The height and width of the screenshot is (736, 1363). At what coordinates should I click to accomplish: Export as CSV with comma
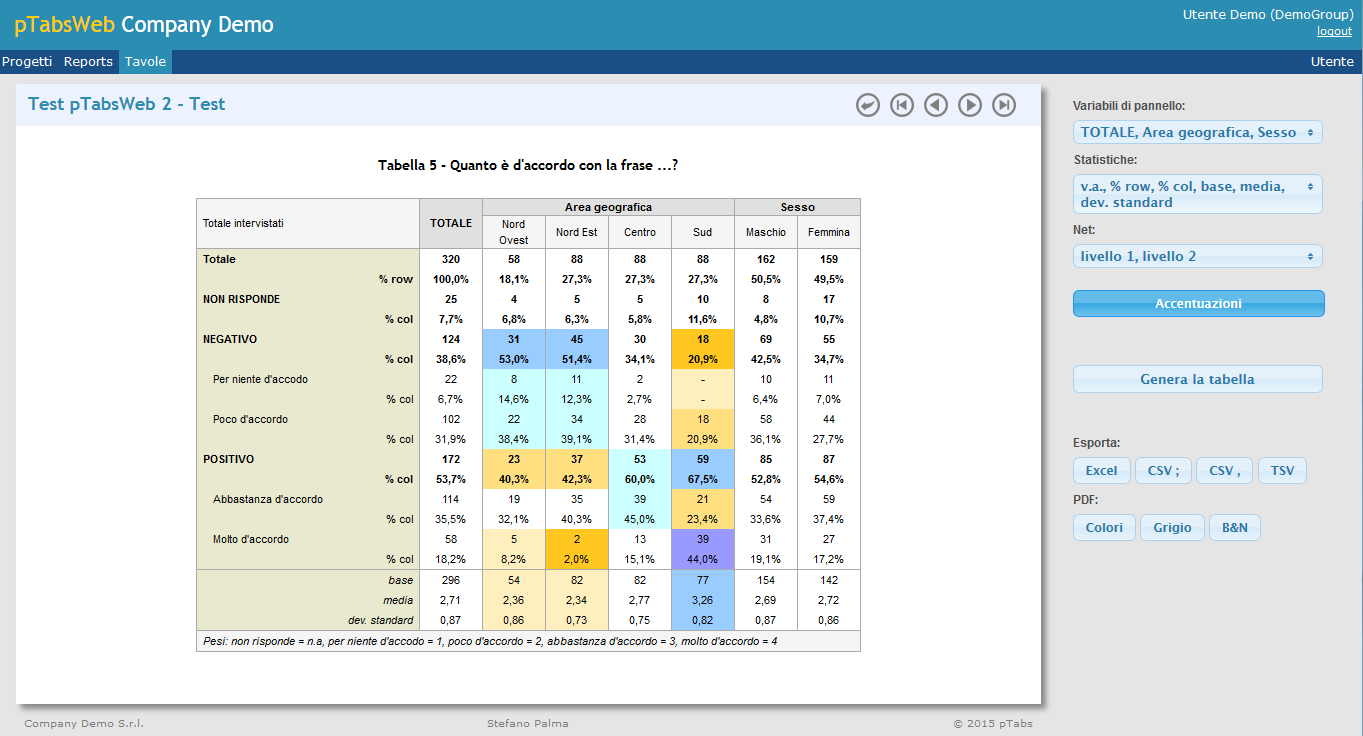pyautogui.click(x=1224, y=471)
